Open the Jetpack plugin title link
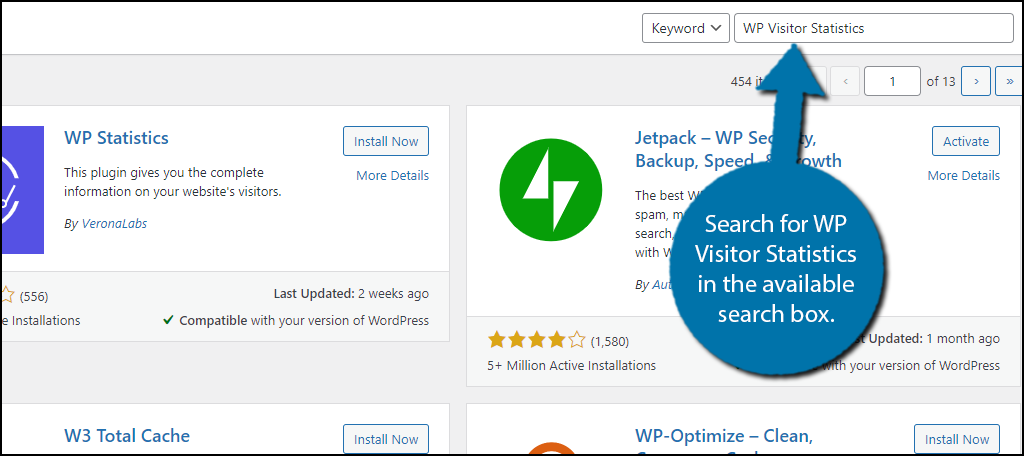The image size is (1024, 456). (x=738, y=150)
